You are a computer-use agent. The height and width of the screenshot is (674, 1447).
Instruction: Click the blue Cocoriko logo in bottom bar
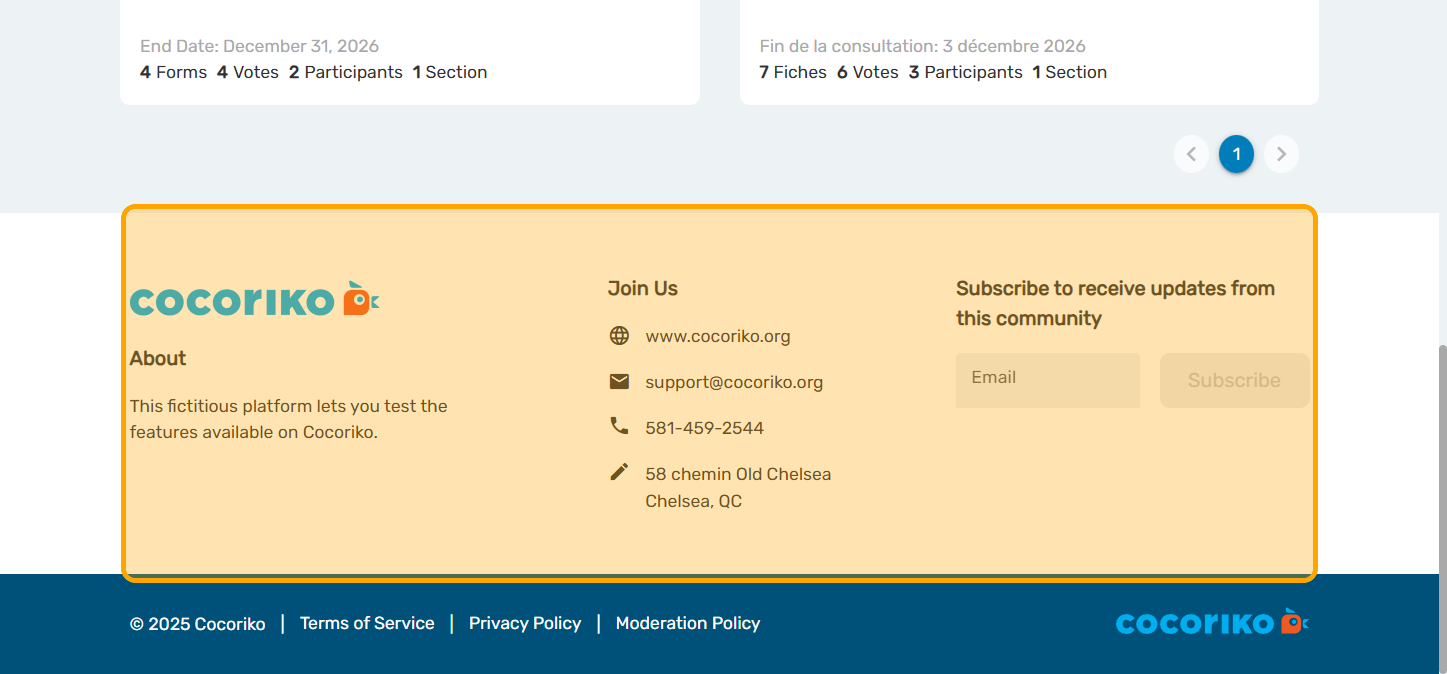1211,623
